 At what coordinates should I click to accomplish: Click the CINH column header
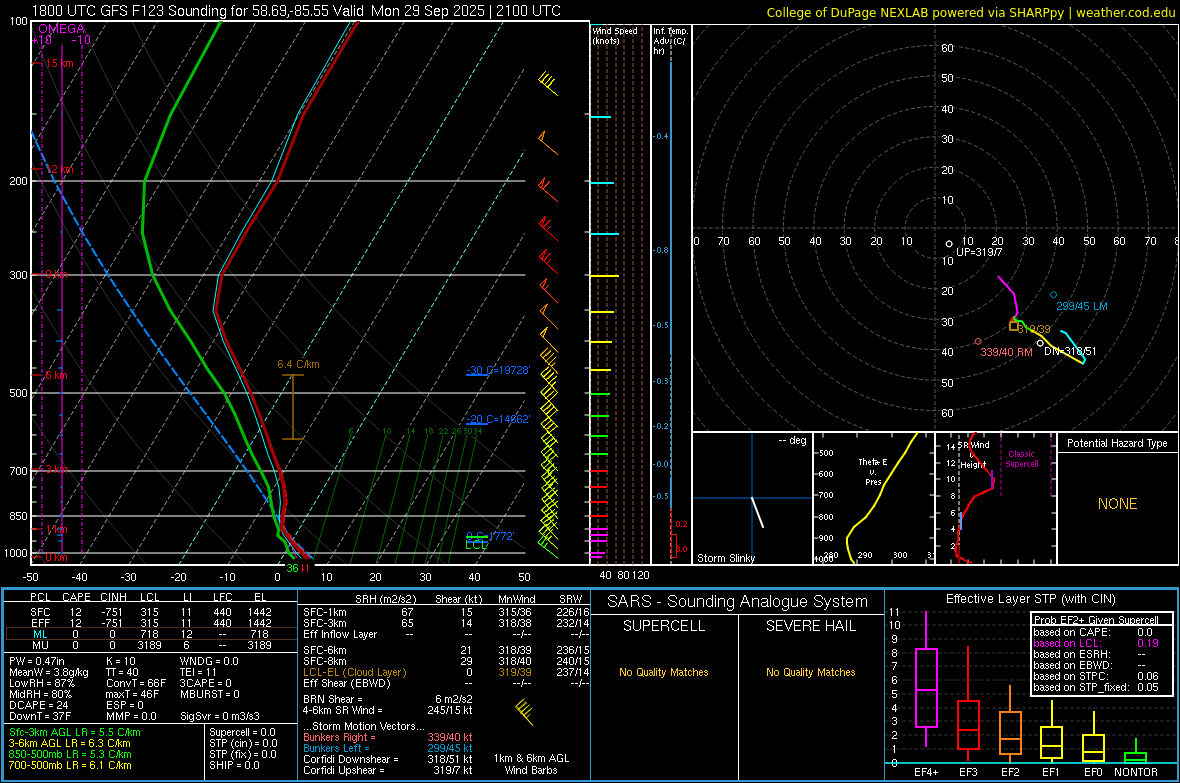pos(113,597)
